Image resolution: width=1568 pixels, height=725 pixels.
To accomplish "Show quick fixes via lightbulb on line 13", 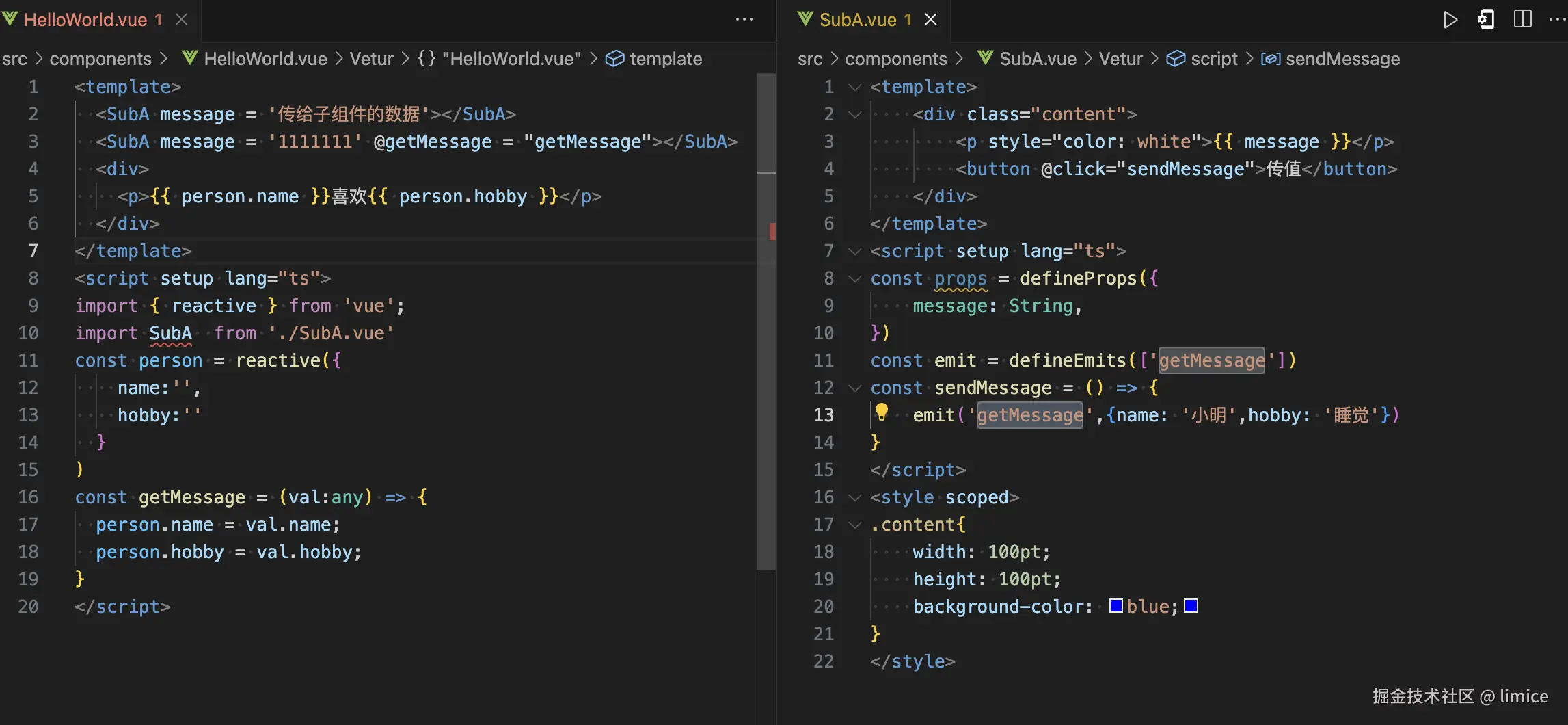I will click(882, 412).
